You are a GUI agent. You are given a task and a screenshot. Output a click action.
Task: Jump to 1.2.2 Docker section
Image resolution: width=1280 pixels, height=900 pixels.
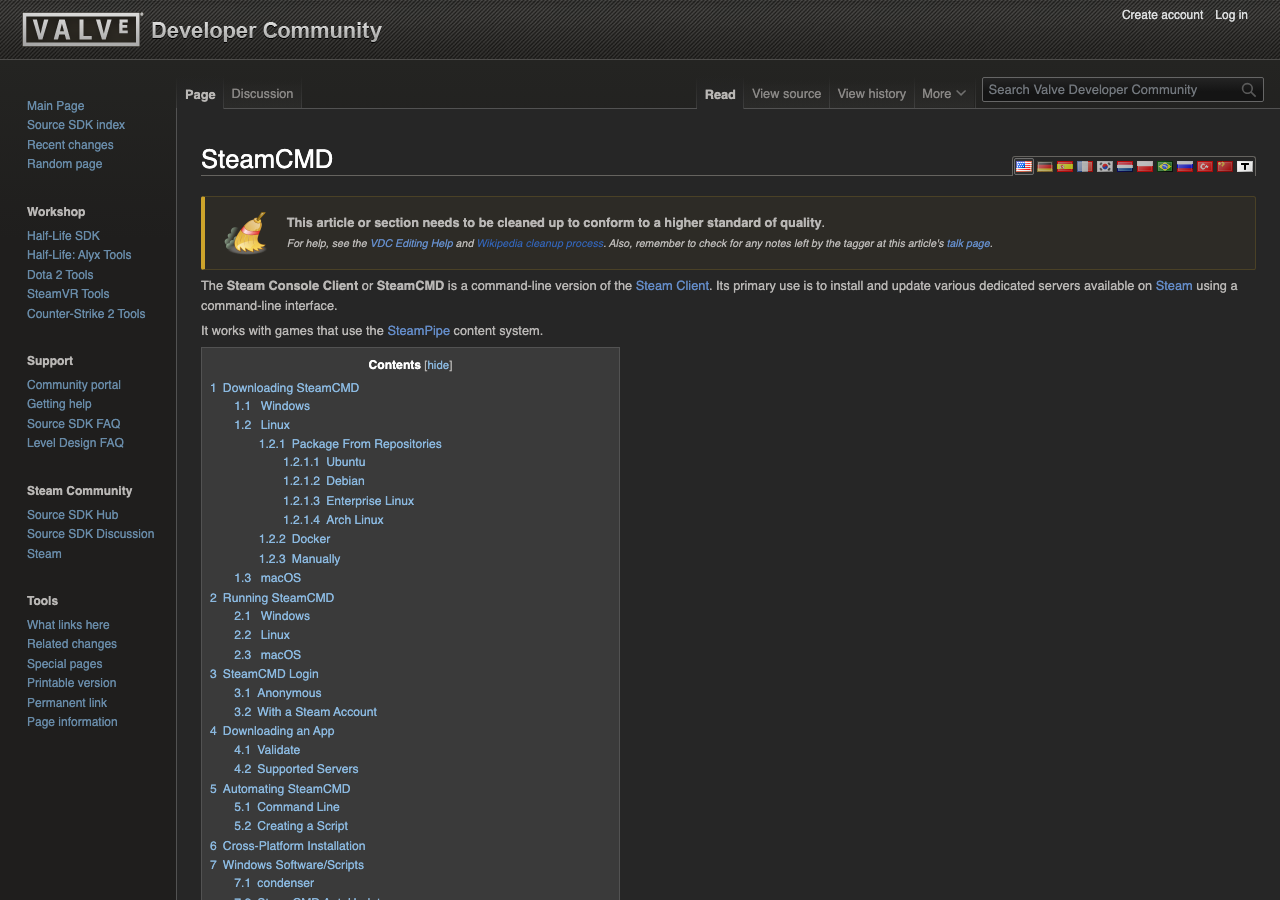coord(294,539)
